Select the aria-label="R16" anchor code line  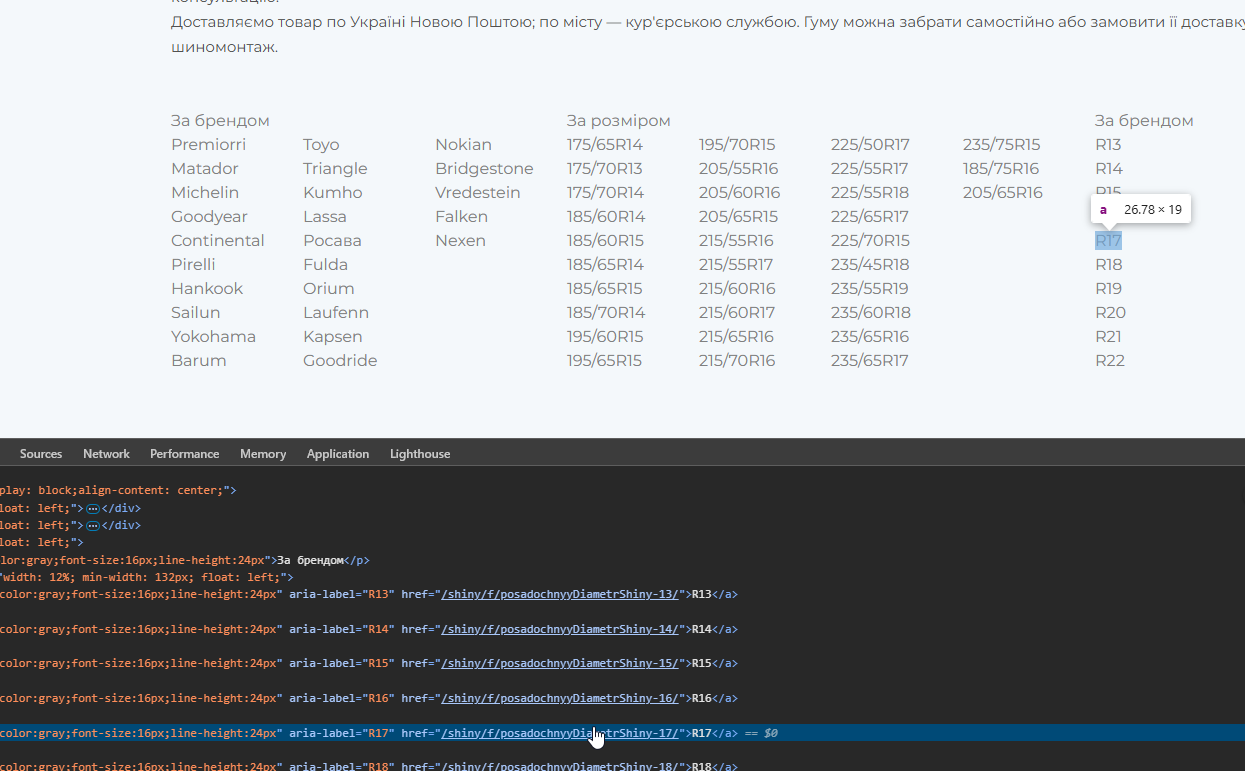[369, 699]
